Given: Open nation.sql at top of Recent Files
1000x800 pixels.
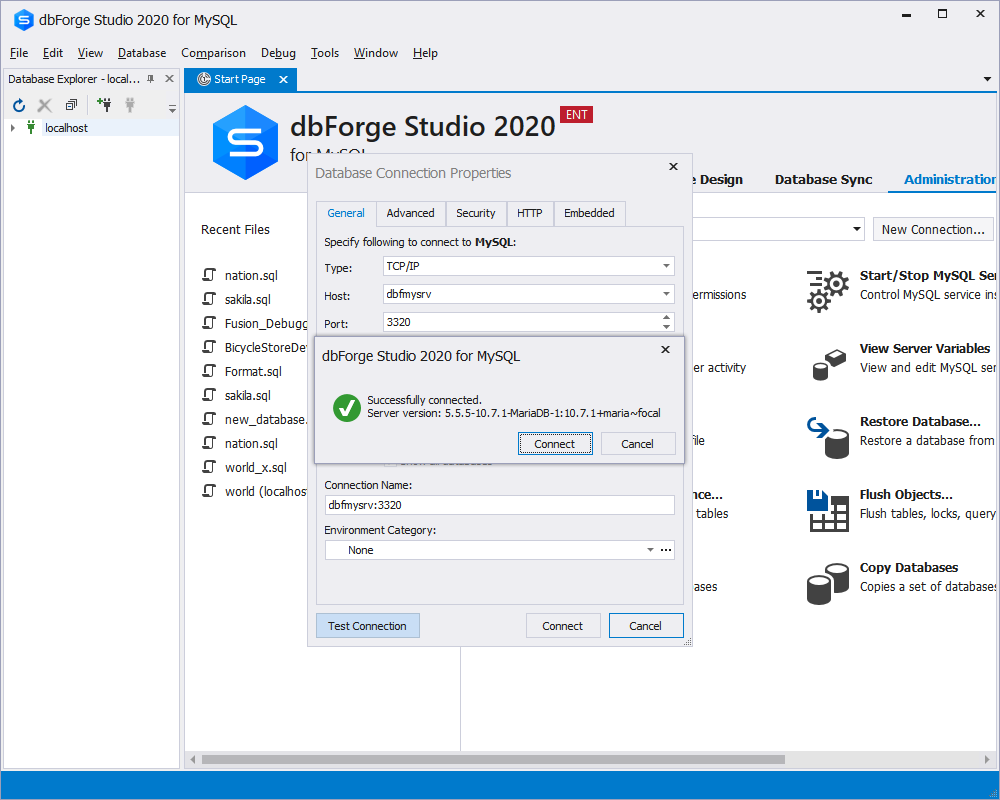Looking at the screenshot, I should coord(251,276).
